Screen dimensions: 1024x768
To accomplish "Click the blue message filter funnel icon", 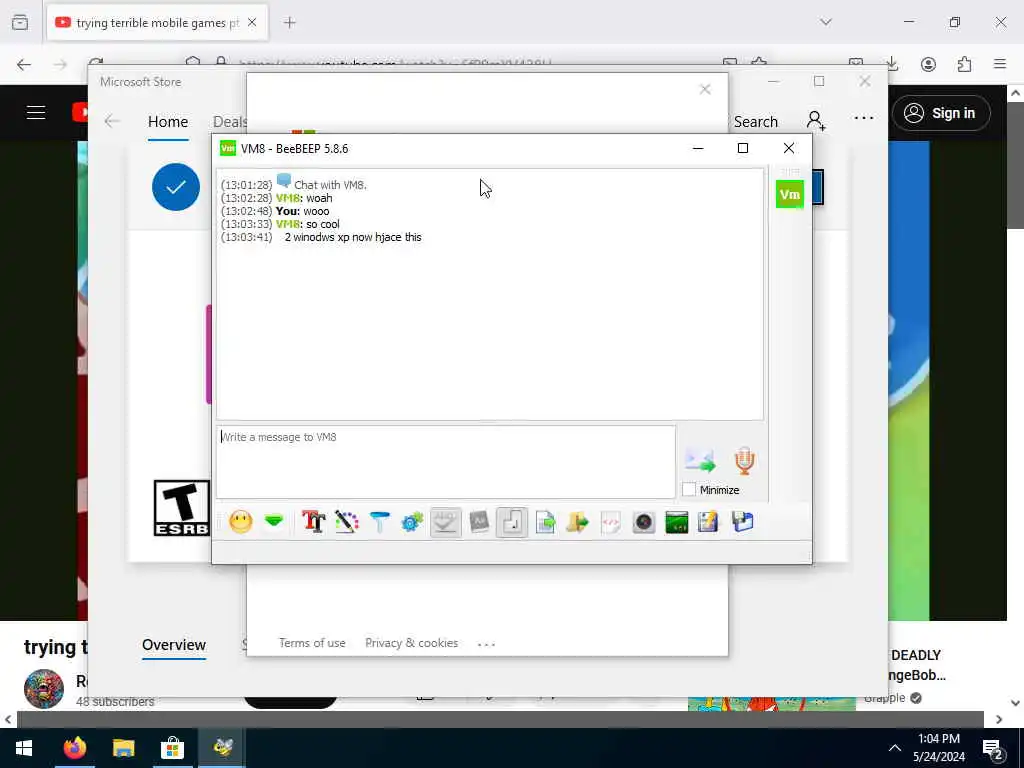I will [379, 522].
